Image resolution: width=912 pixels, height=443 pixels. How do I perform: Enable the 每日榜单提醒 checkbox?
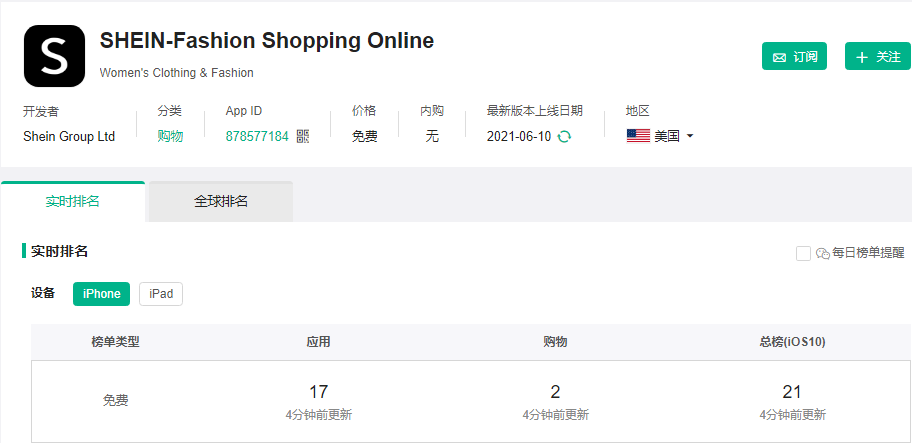(803, 253)
